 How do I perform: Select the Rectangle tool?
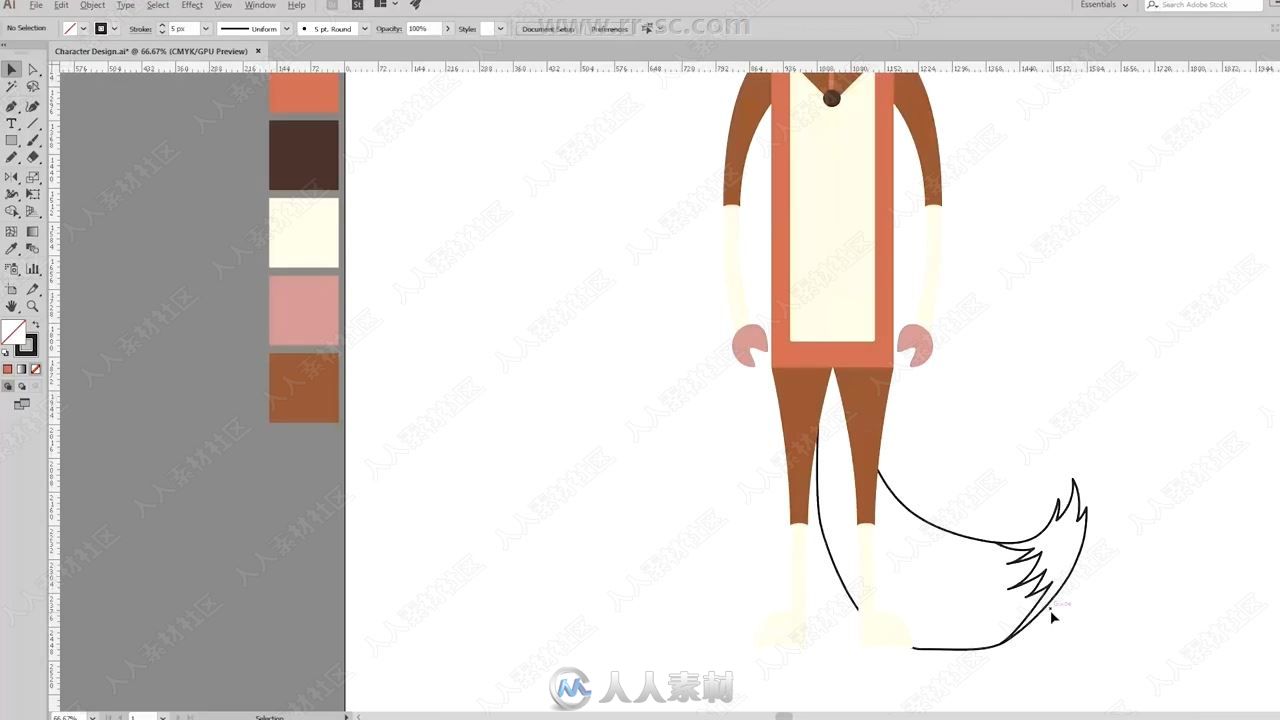[11, 140]
